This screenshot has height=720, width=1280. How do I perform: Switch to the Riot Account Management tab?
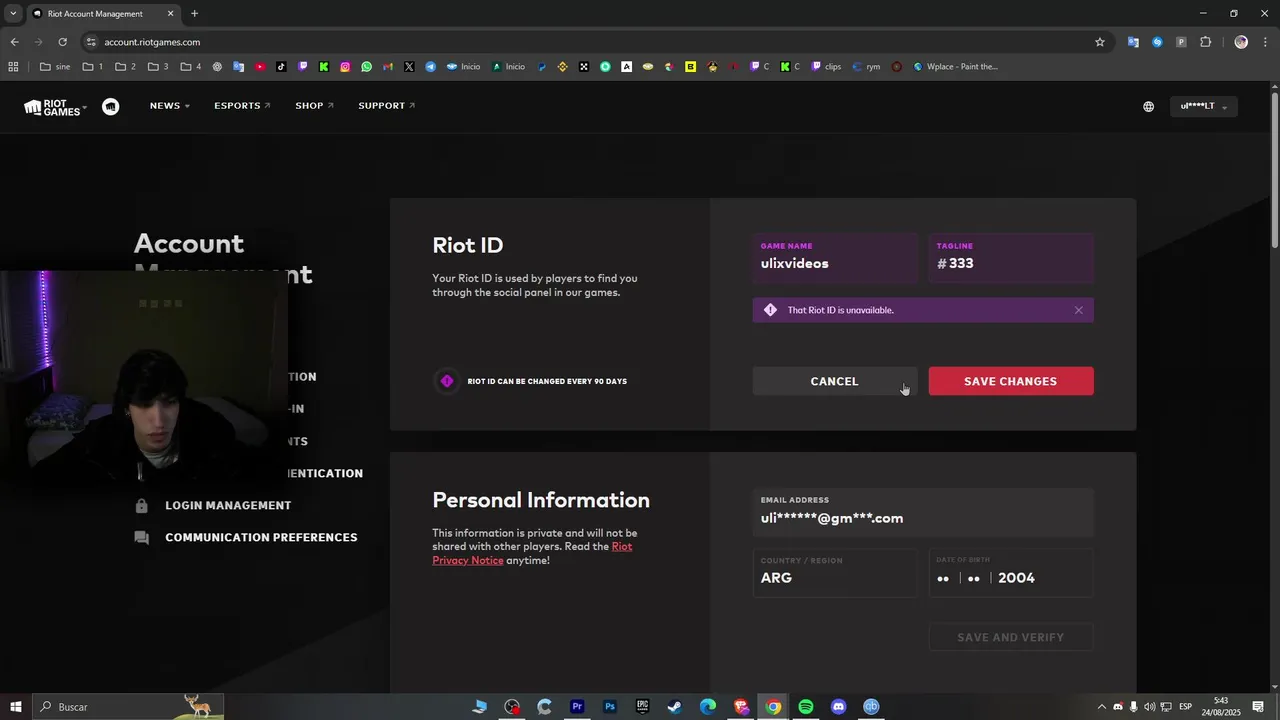pos(102,14)
